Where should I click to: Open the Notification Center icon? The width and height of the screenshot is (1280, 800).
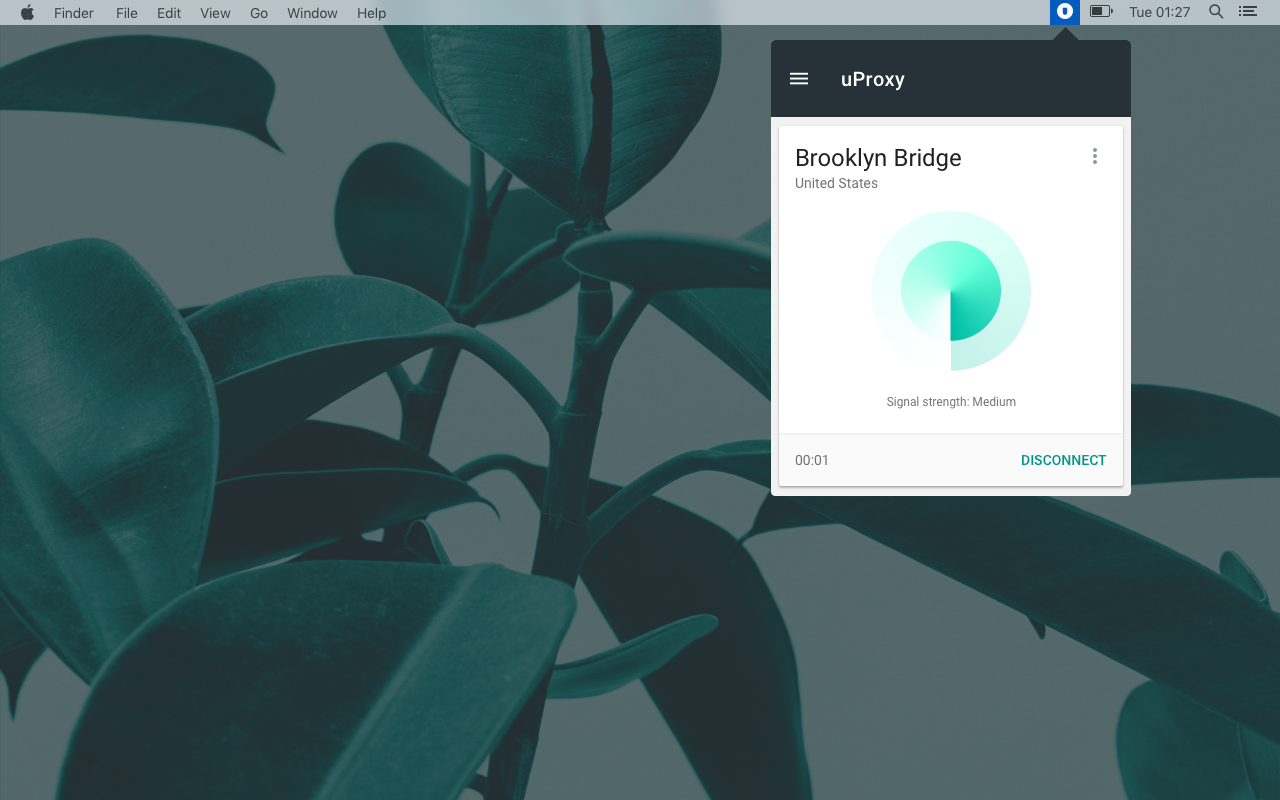click(x=1247, y=12)
